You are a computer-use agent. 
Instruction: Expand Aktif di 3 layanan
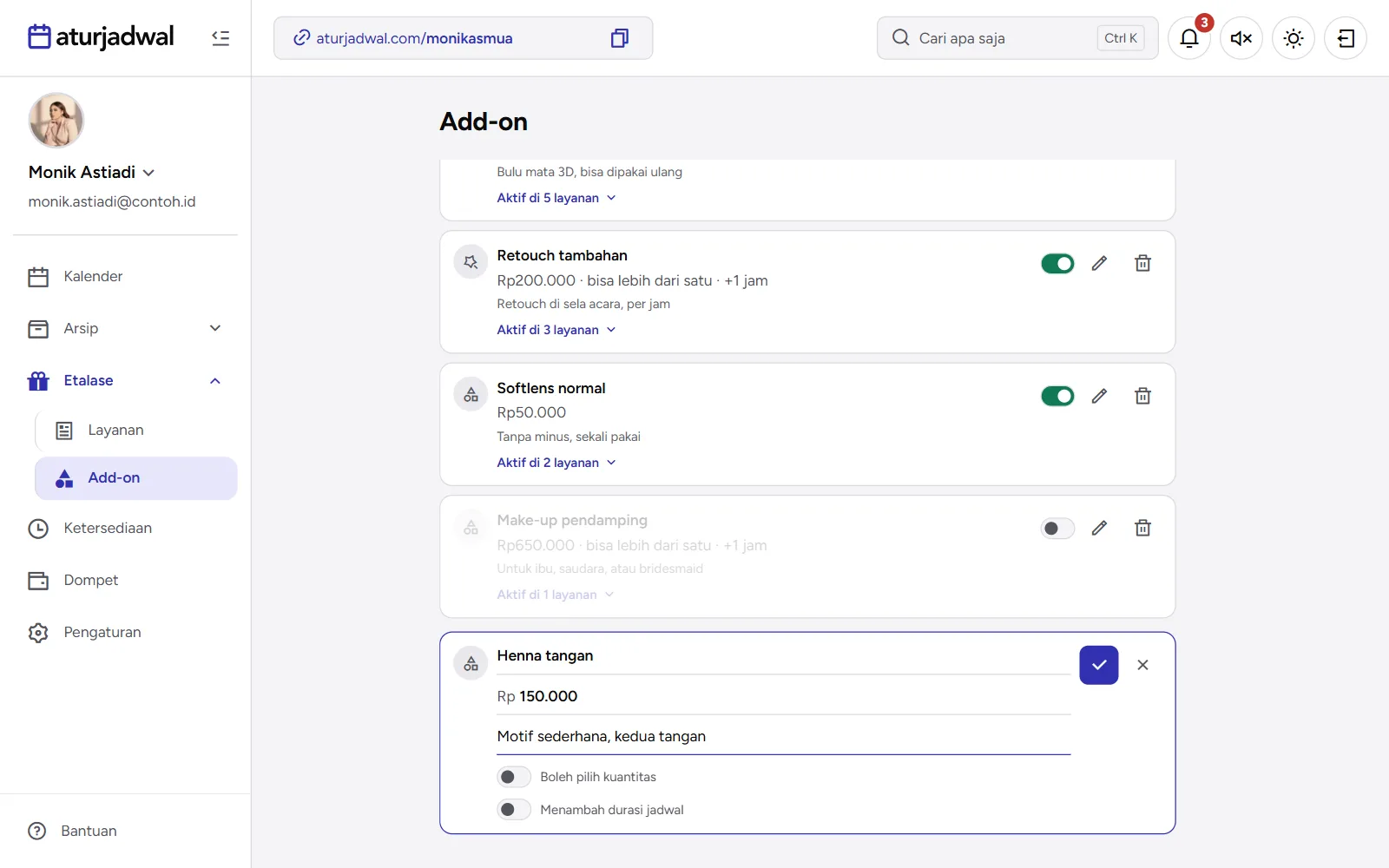[x=556, y=330]
